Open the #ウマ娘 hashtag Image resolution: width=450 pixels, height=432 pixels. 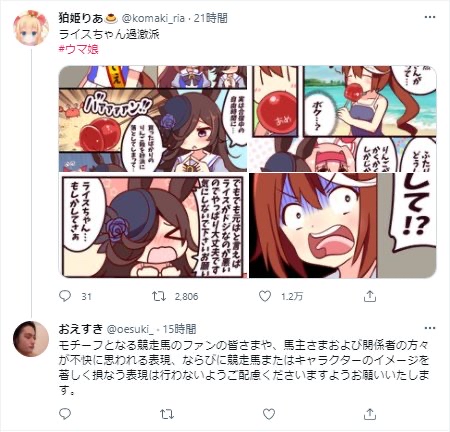(78, 49)
